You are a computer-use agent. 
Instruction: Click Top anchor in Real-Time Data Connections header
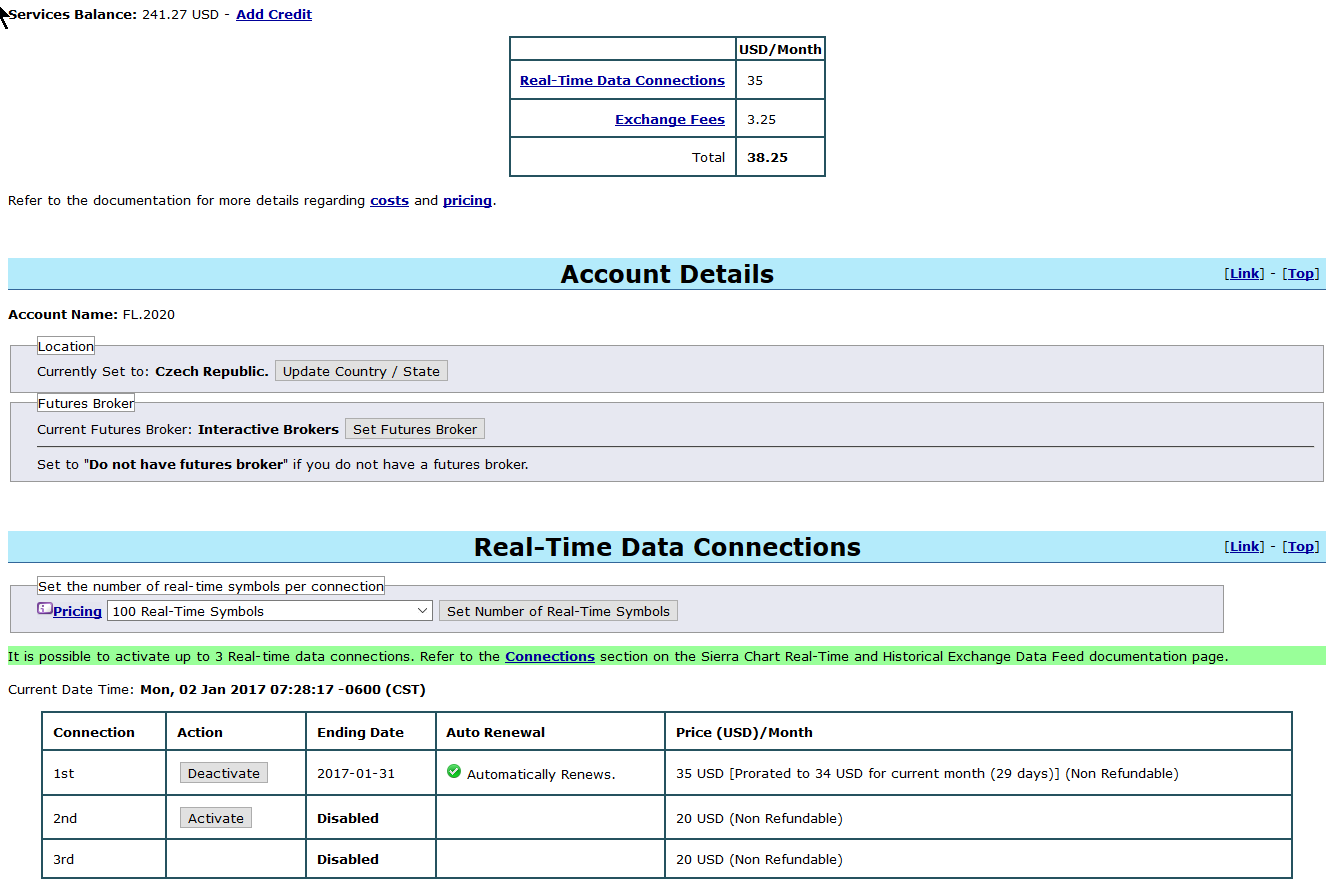coord(1301,547)
